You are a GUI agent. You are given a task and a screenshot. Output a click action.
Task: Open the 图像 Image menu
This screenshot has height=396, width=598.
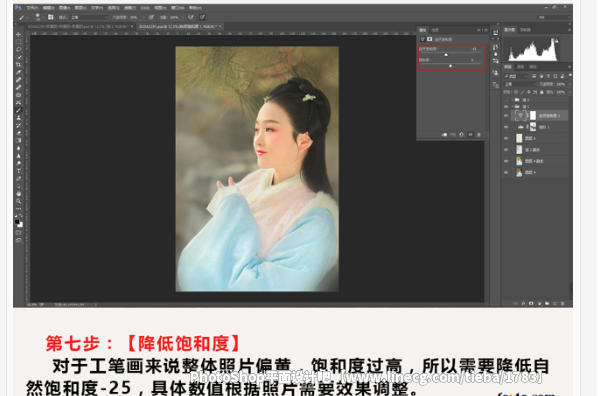[x=65, y=8]
